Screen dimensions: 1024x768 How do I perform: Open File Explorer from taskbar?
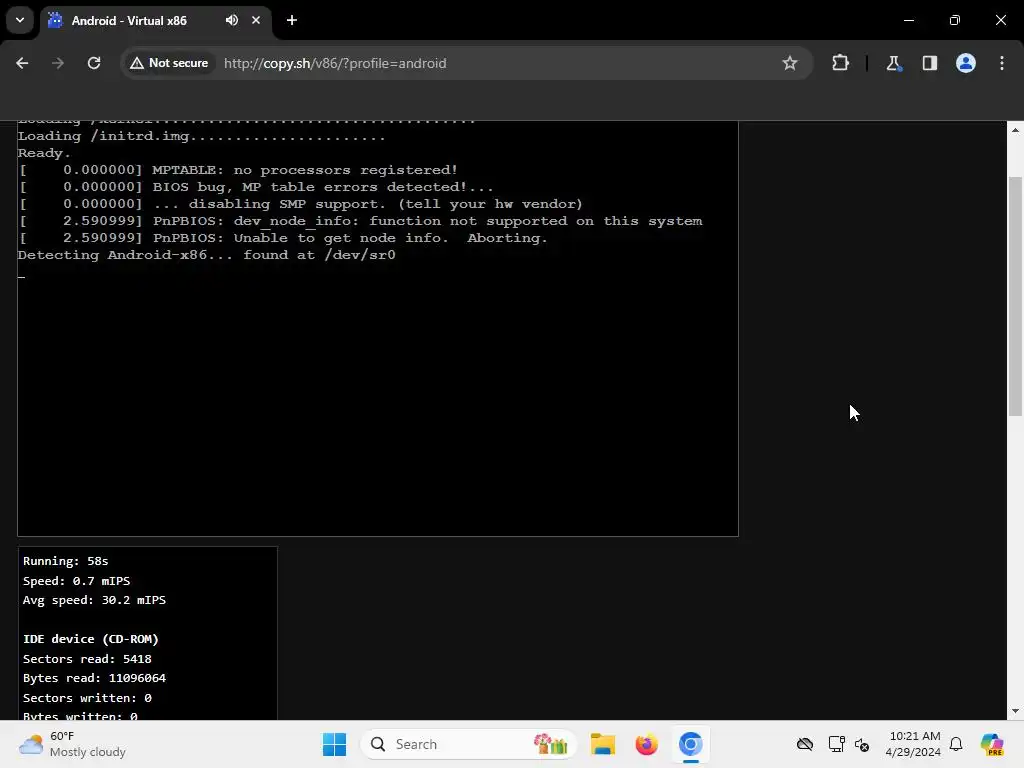point(603,744)
